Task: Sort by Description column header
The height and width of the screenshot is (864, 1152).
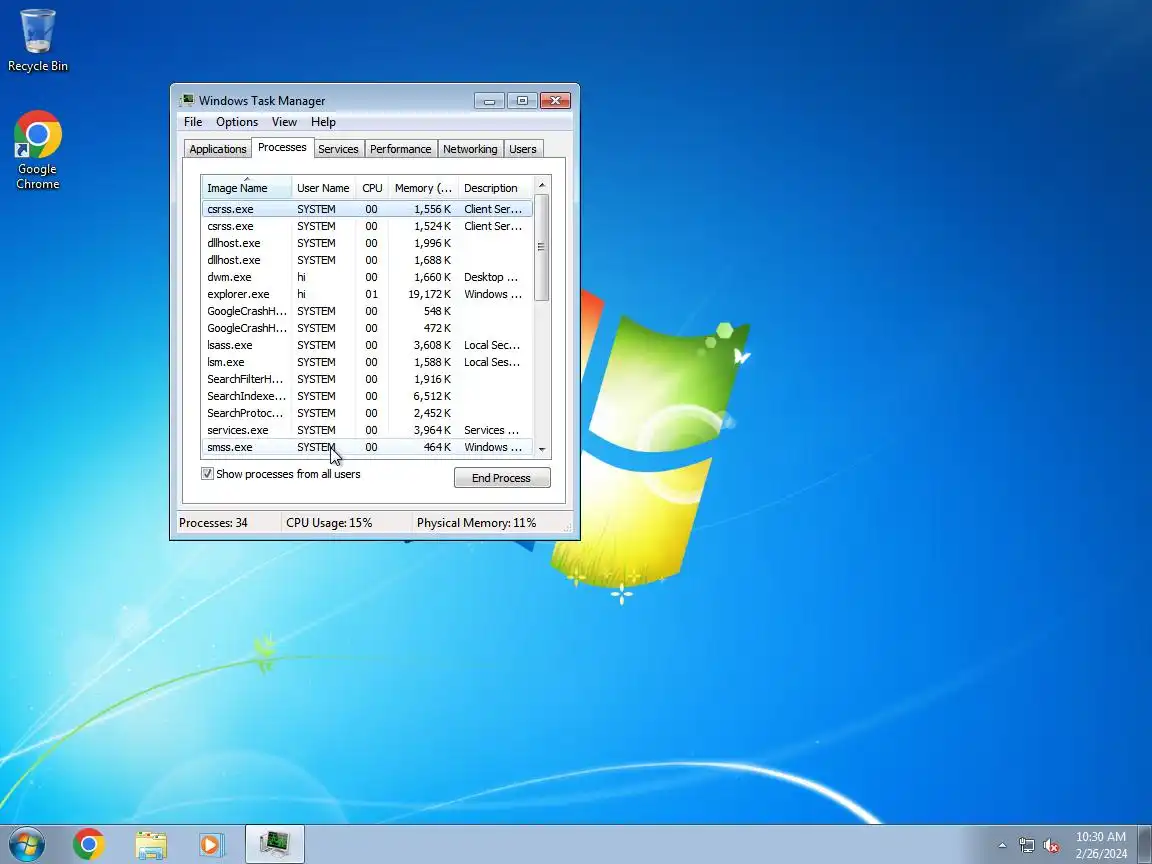Action: pos(494,188)
